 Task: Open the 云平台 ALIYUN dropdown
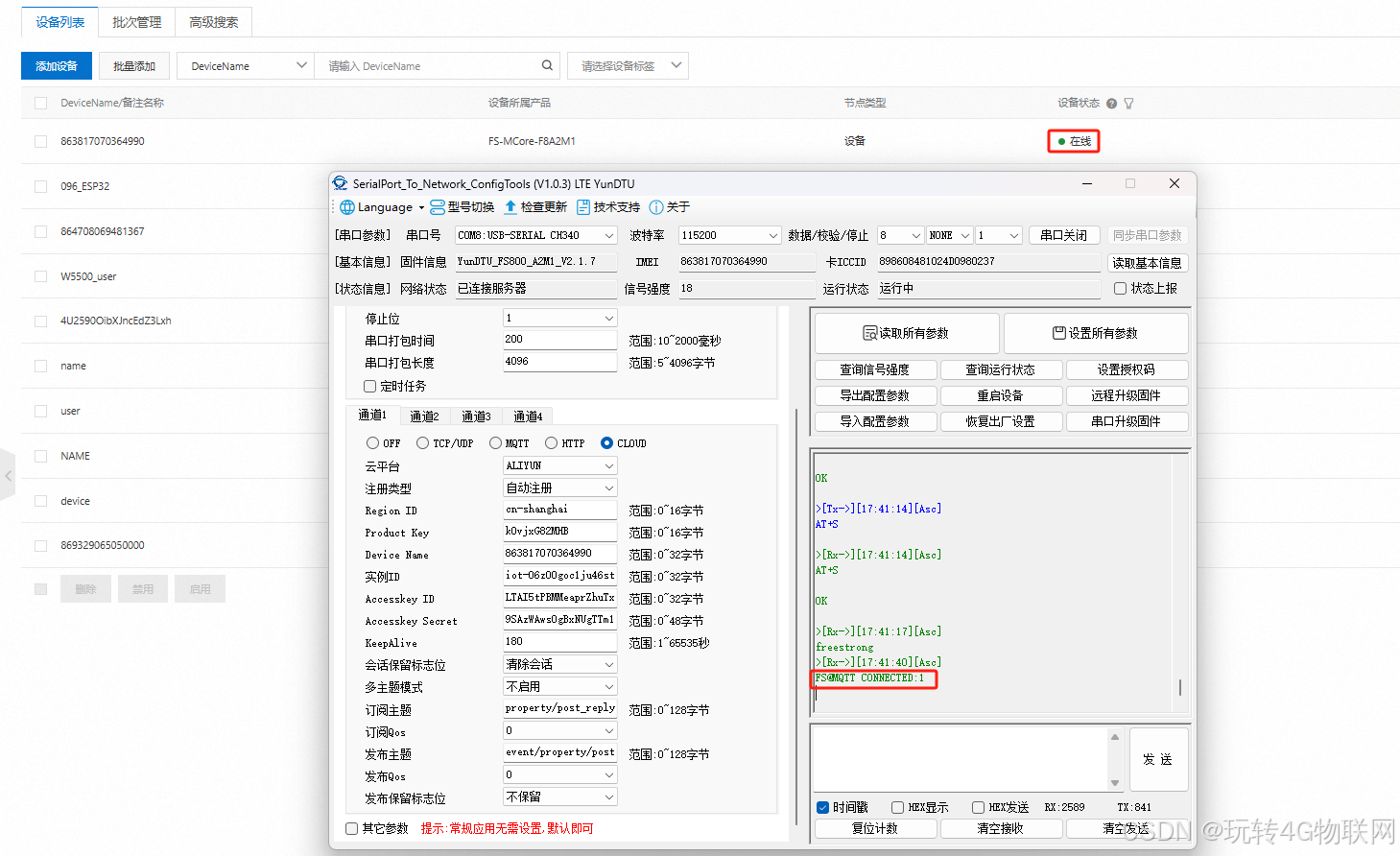coord(559,465)
